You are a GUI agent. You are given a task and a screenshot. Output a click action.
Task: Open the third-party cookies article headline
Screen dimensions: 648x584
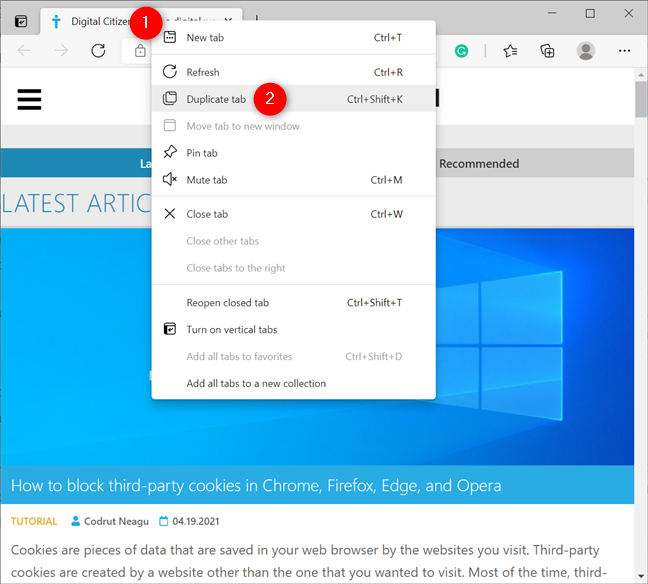point(256,486)
